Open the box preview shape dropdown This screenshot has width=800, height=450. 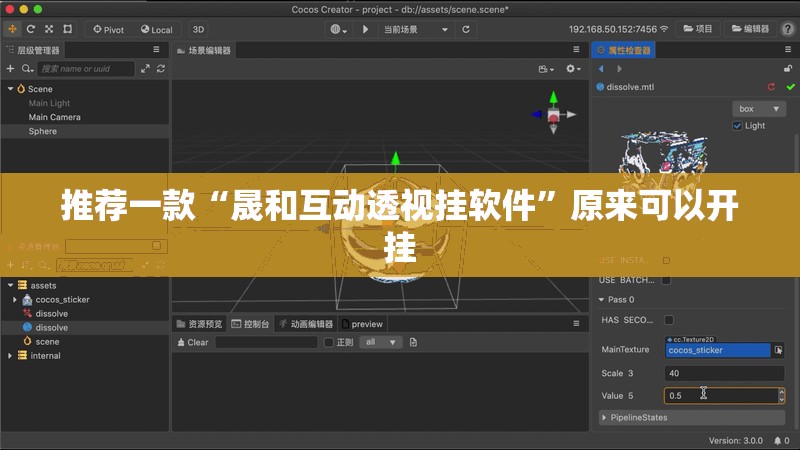click(759, 108)
